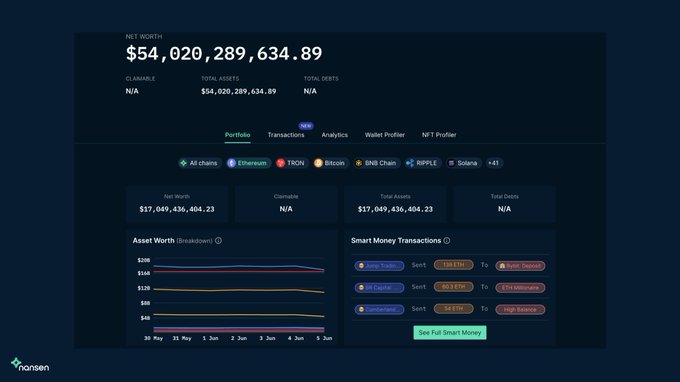Click the NEW badge above Transactions

coord(306,126)
